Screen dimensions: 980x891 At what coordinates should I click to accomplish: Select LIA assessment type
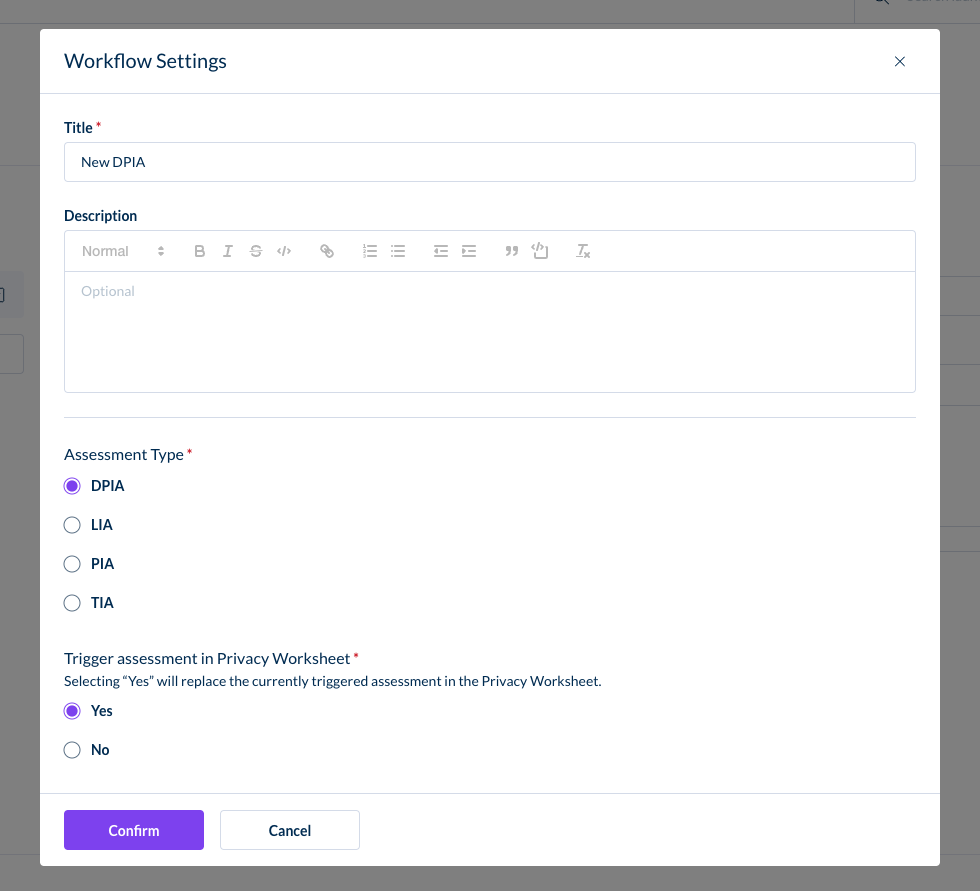pos(72,525)
